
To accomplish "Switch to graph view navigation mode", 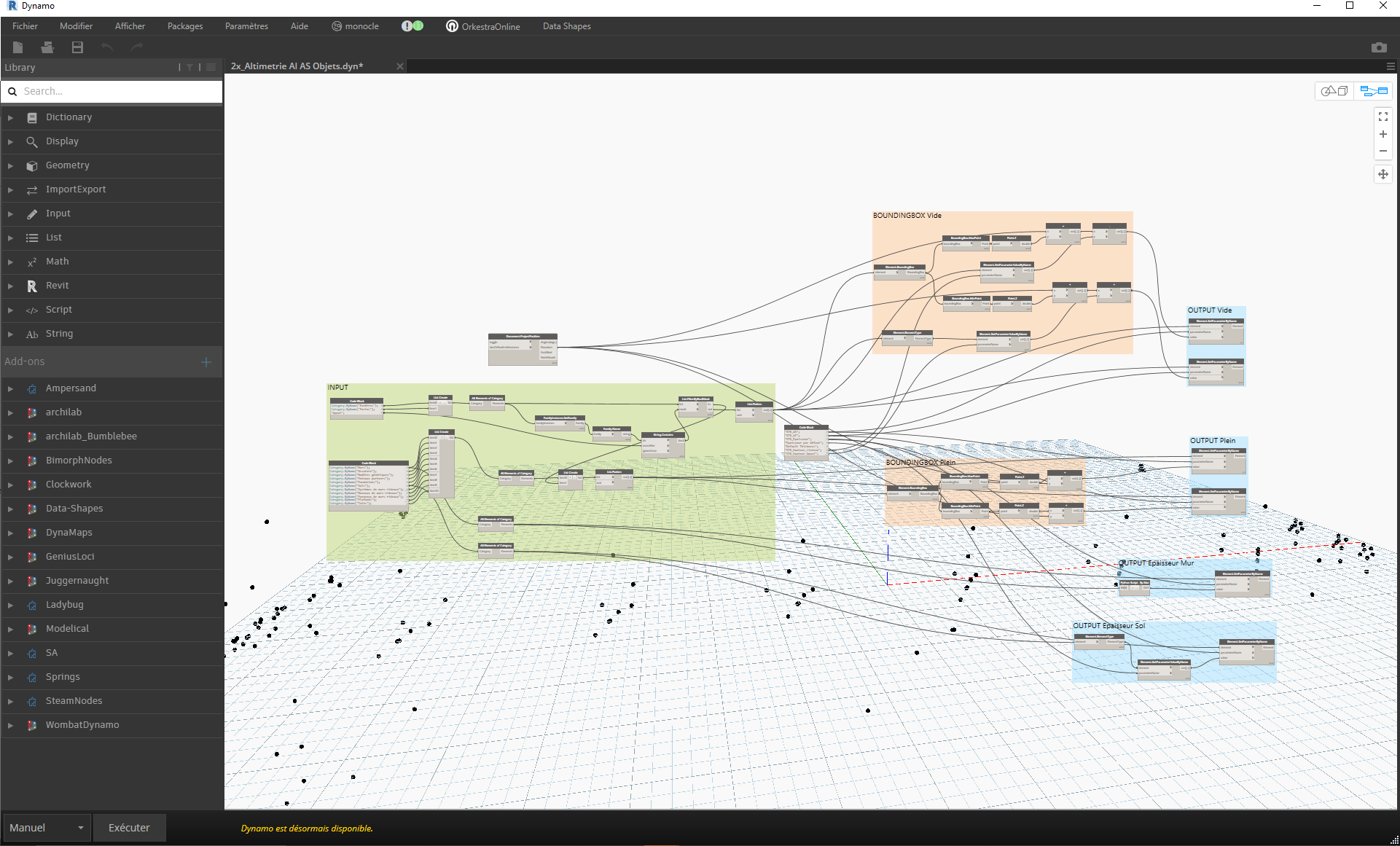I will pos(1373,91).
